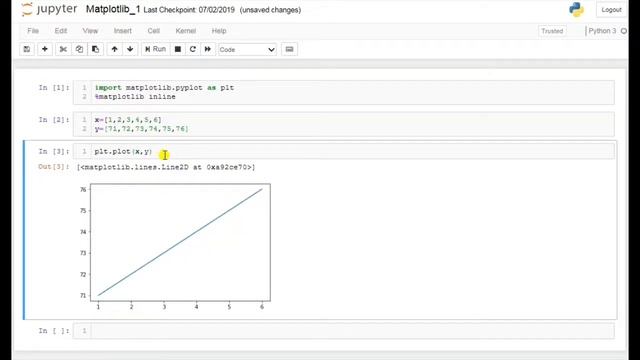
Task: Move selected cell down arrow
Action: coord(130,49)
